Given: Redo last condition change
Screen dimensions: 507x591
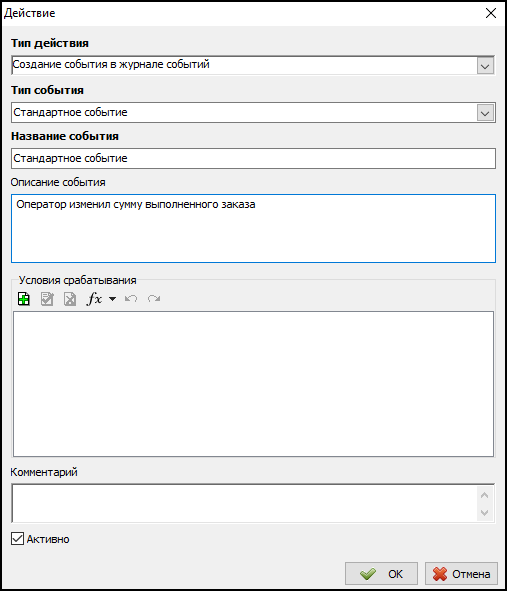Looking at the screenshot, I should [x=154, y=299].
